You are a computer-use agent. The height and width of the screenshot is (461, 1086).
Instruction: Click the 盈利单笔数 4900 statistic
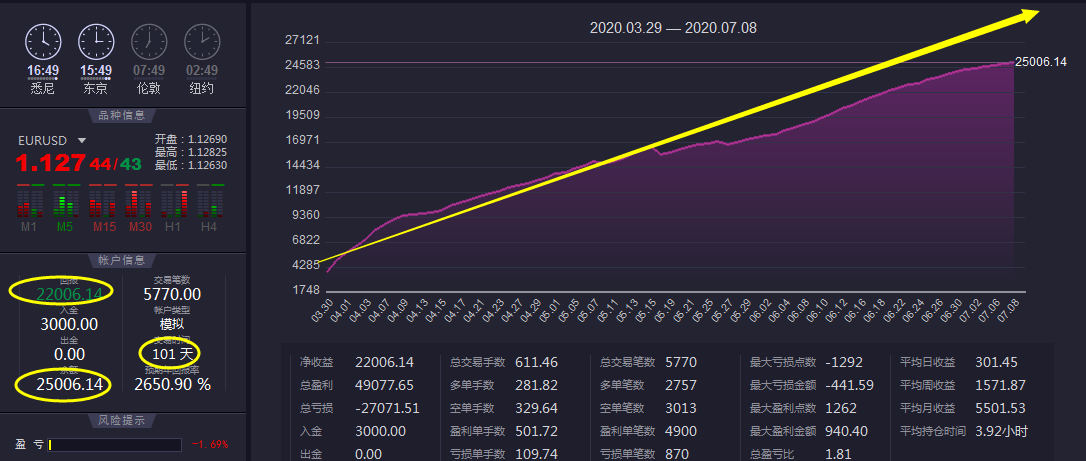(648, 431)
